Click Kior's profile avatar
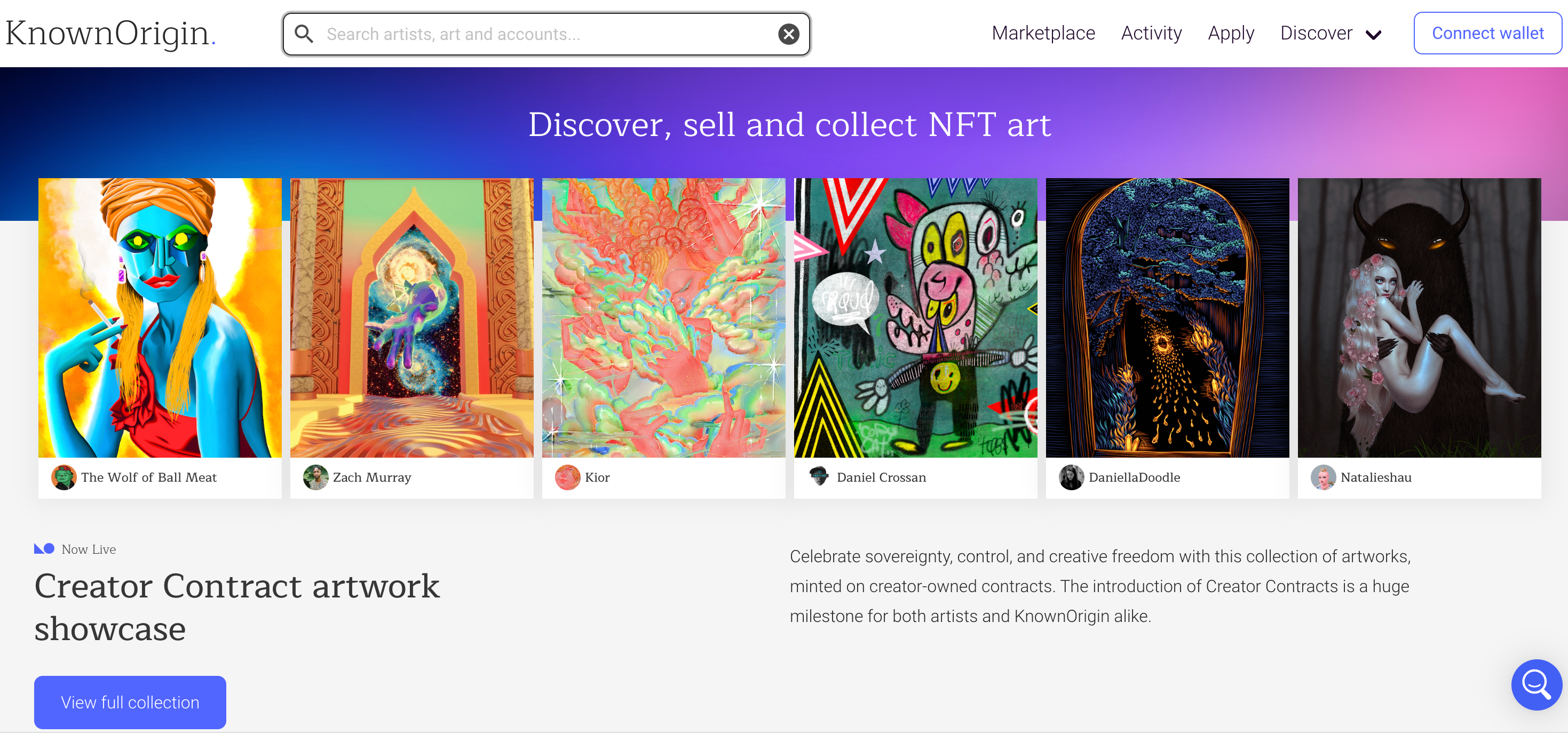Viewport: 1568px width, 734px height. (567, 477)
